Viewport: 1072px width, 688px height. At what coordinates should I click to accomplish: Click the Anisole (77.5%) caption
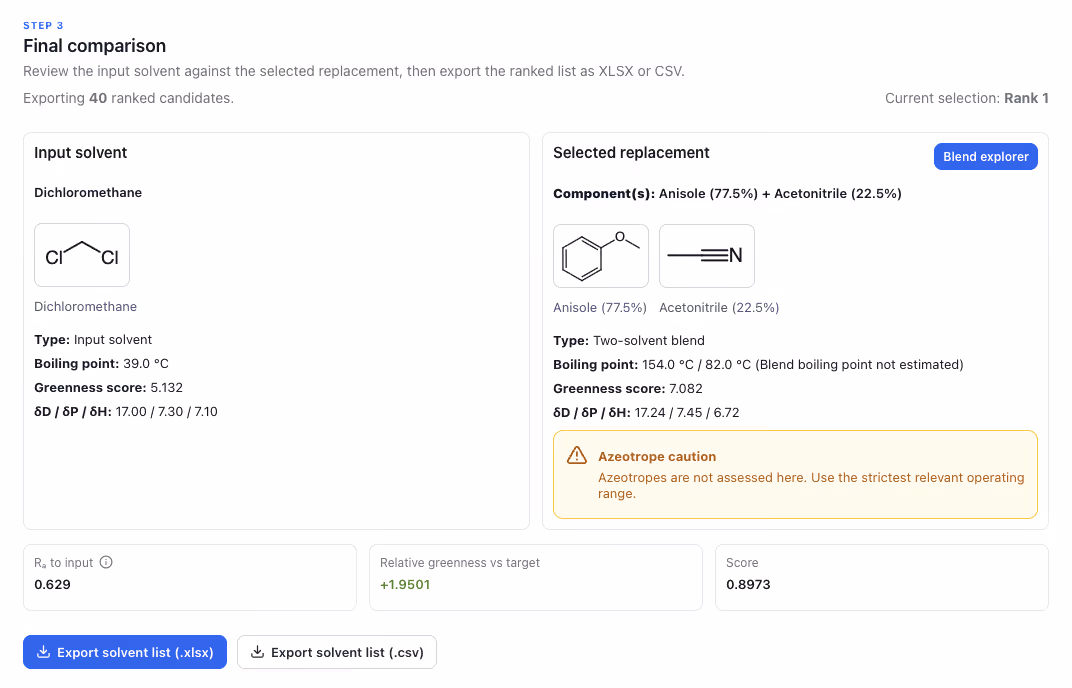(x=600, y=308)
